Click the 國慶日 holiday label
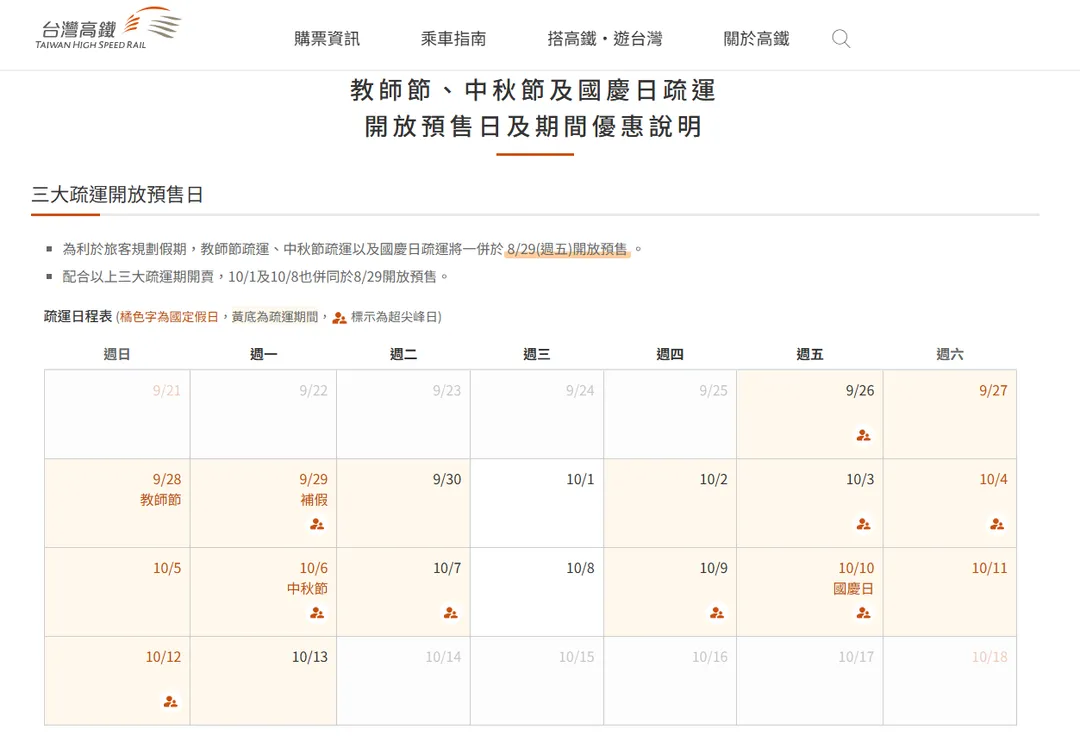This screenshot has height=740, width=1080. click(x=853, y=588)
